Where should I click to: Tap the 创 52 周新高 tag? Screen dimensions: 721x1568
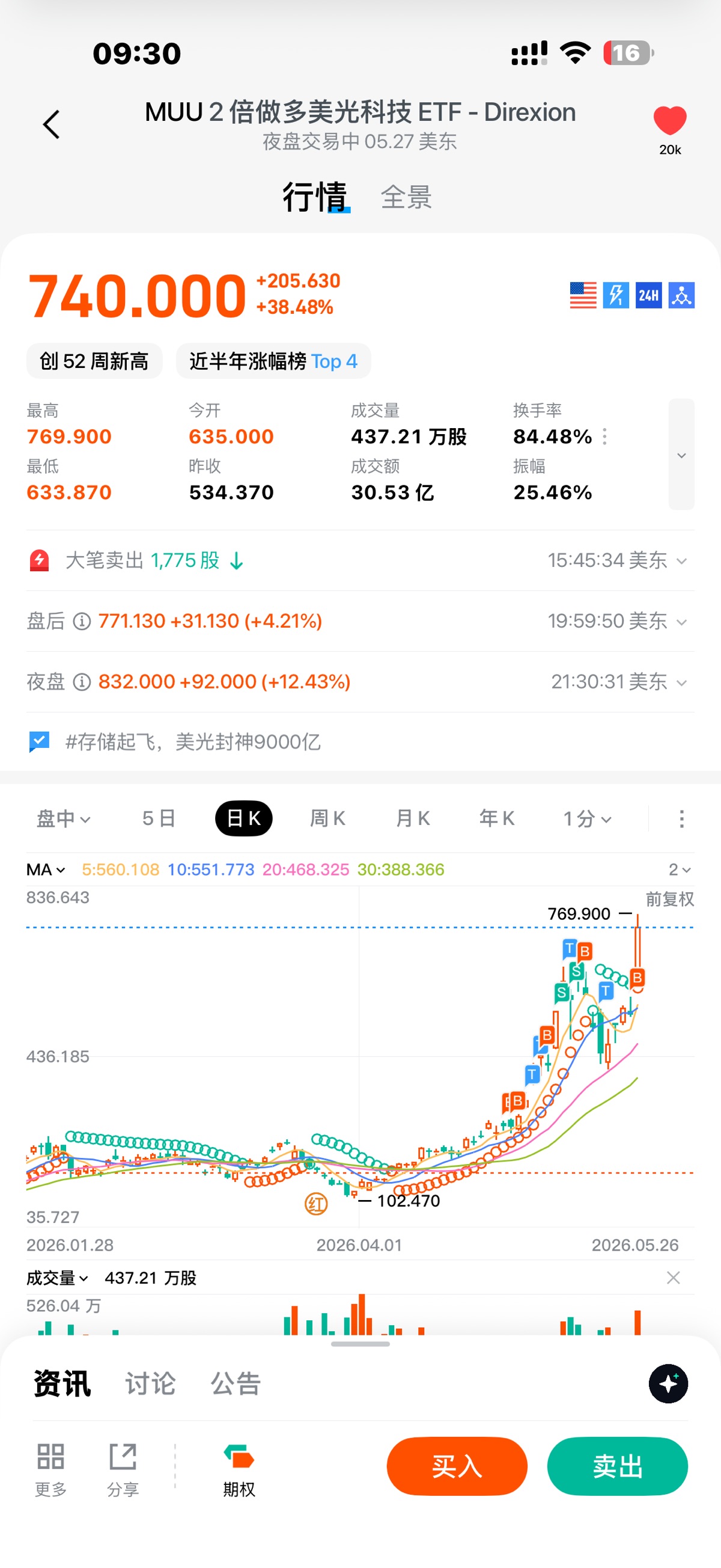coord(94,361)
